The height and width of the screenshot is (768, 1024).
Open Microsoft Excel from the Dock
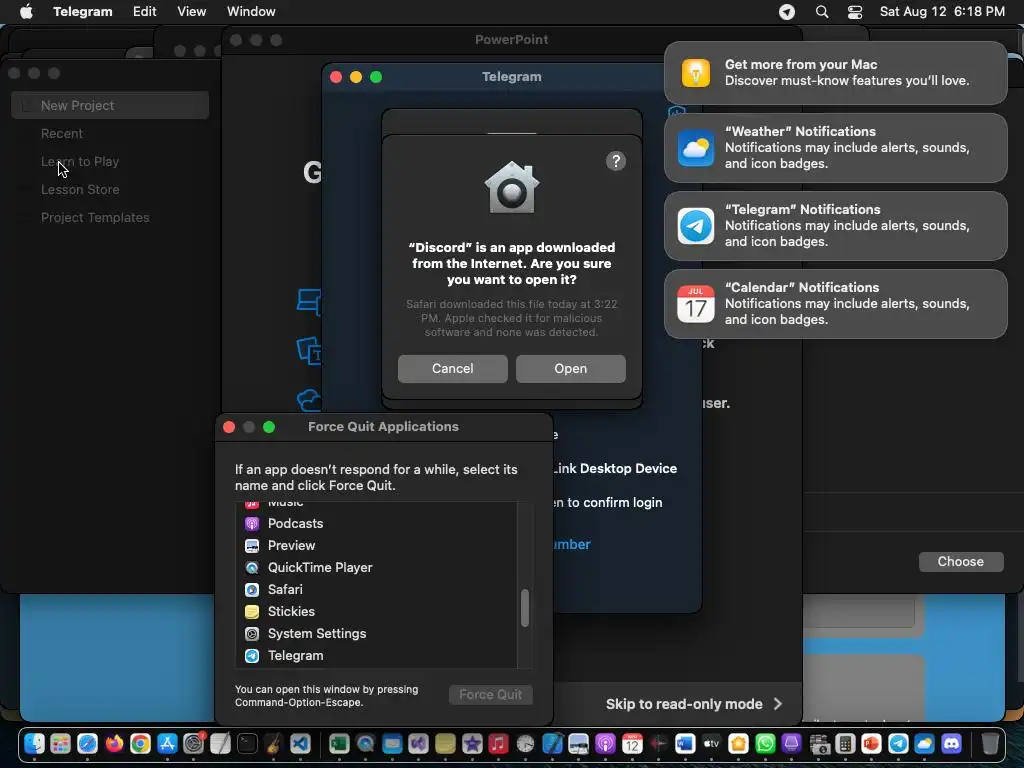[339, 743]
